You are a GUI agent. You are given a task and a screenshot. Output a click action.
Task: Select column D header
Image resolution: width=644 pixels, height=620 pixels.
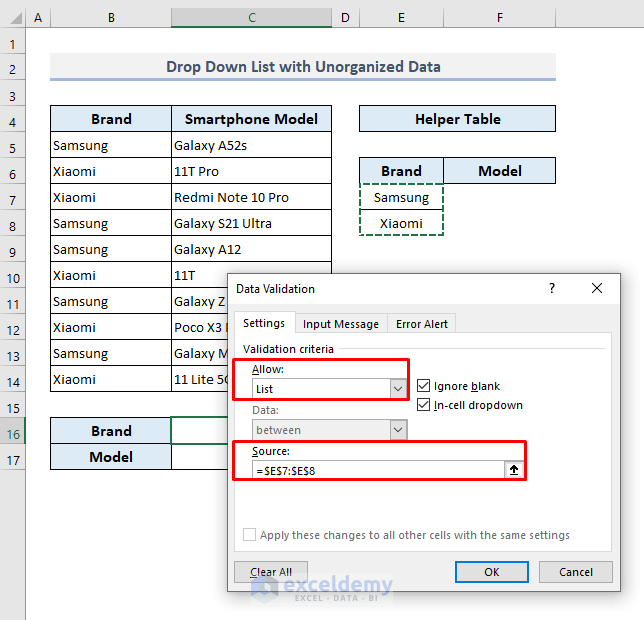[345, 18]
